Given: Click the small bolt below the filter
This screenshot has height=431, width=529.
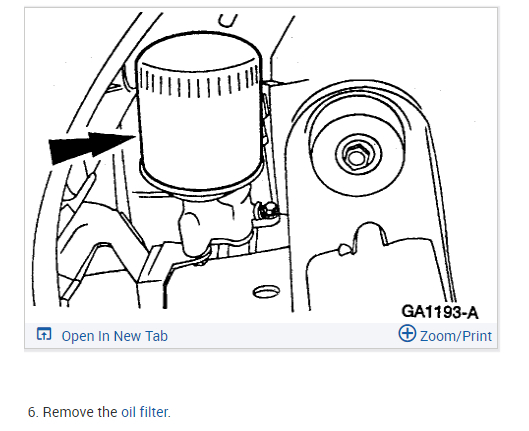Looking at the screenshot, I should (267, 210).
